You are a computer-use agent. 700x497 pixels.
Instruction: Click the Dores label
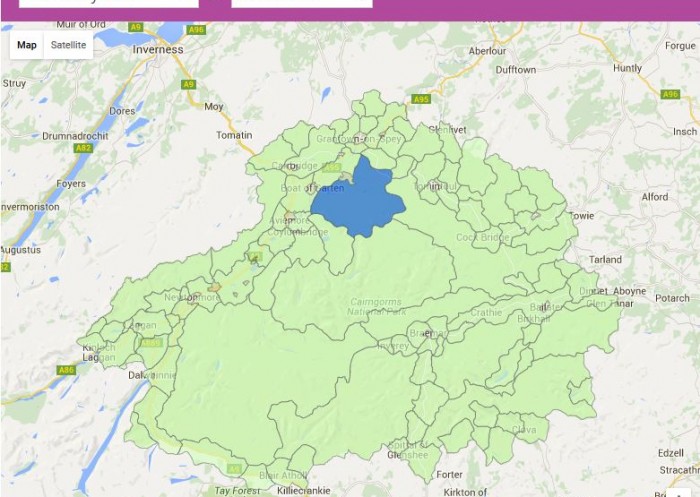(122, 111)
